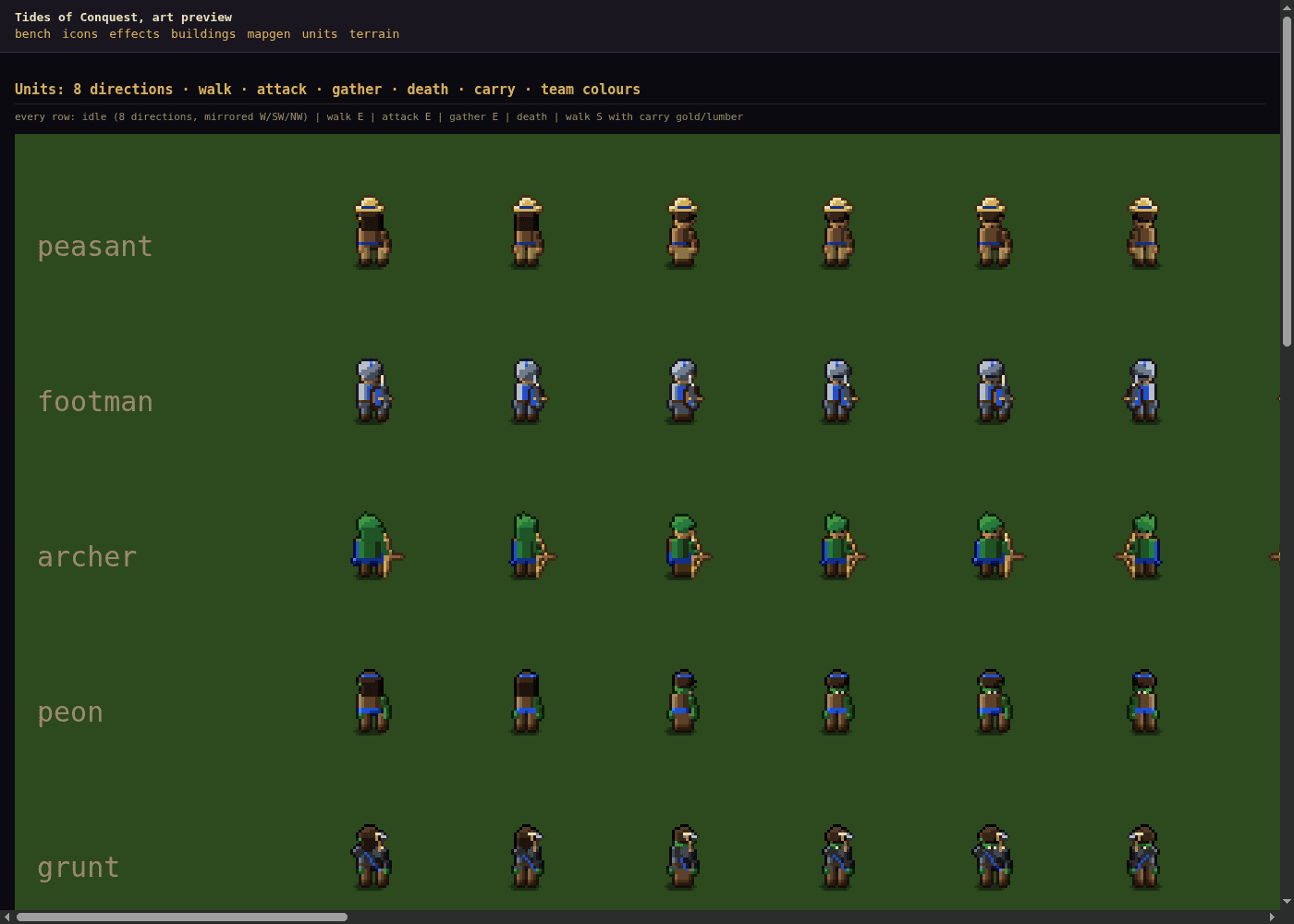Viewport: 1294px width, 924px height.
Task: Go to the effects page
Action: tap(134, 33)
